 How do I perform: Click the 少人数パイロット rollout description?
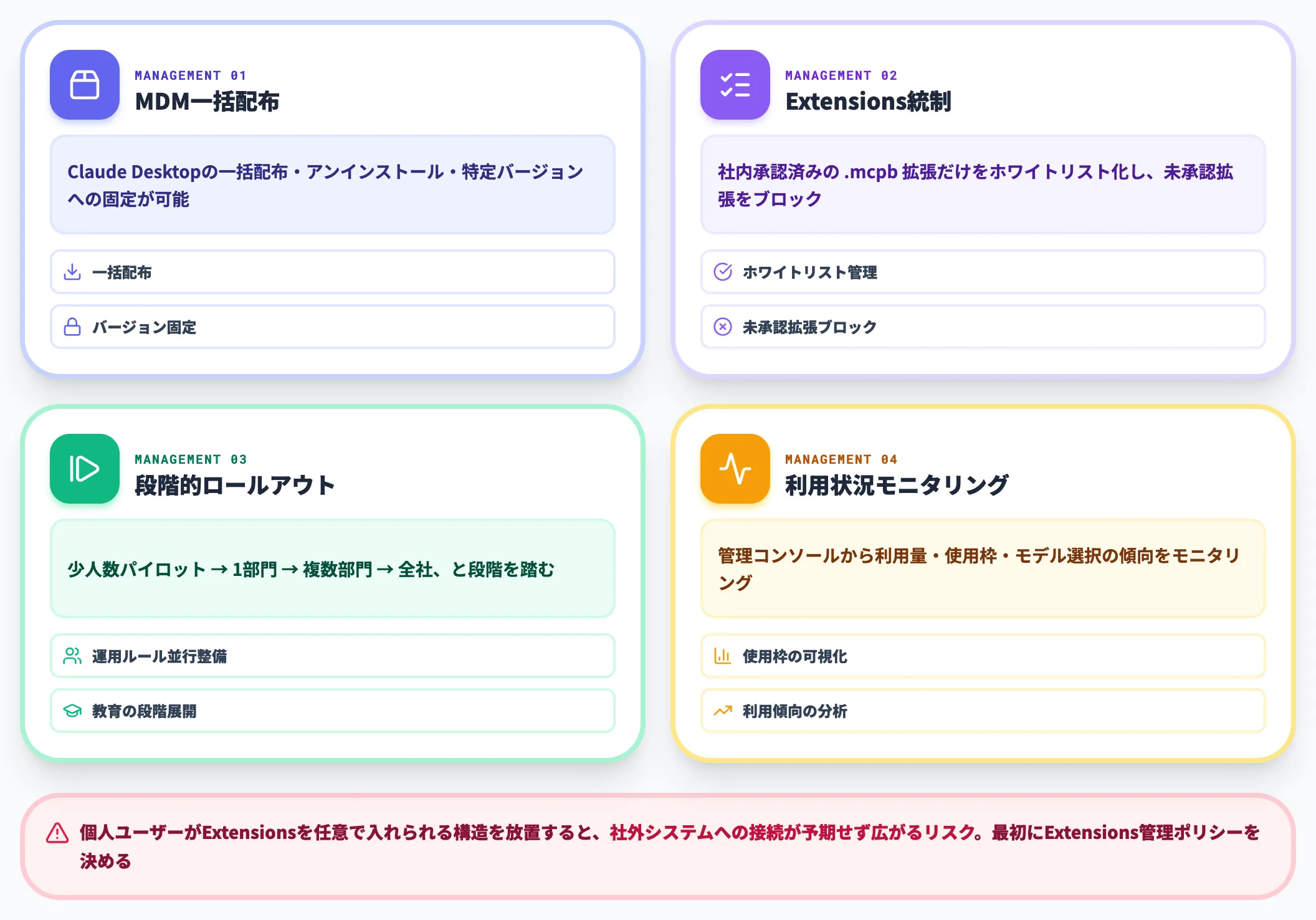310,569
